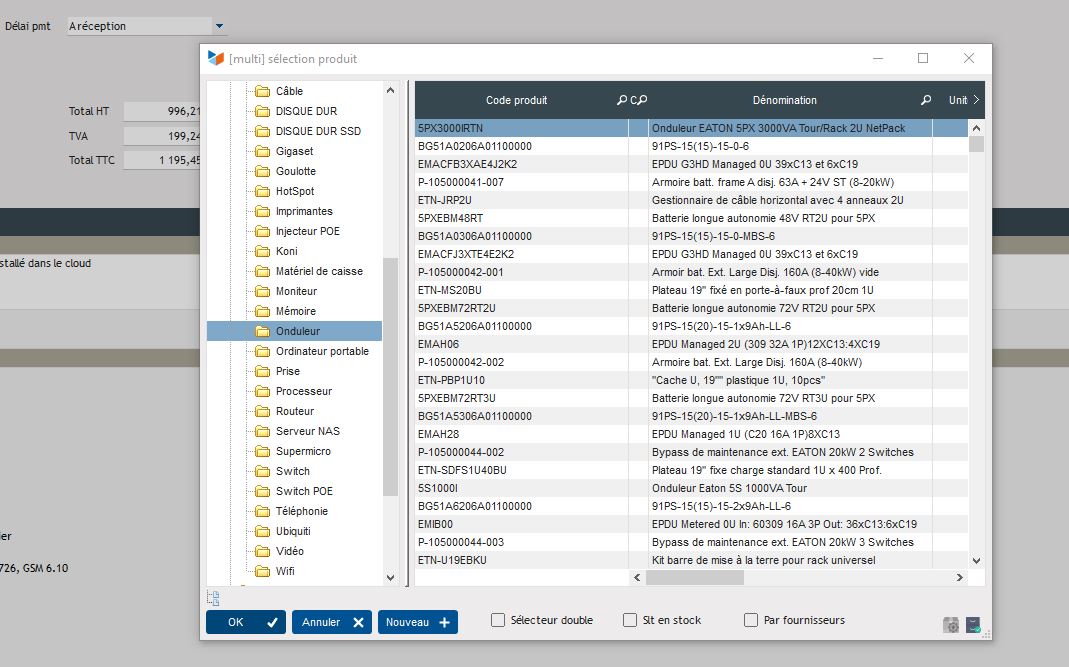The height and width of the screenshot is (667, 1069).
Task: Select the Serveur NAS category
Action: (307, 431)
